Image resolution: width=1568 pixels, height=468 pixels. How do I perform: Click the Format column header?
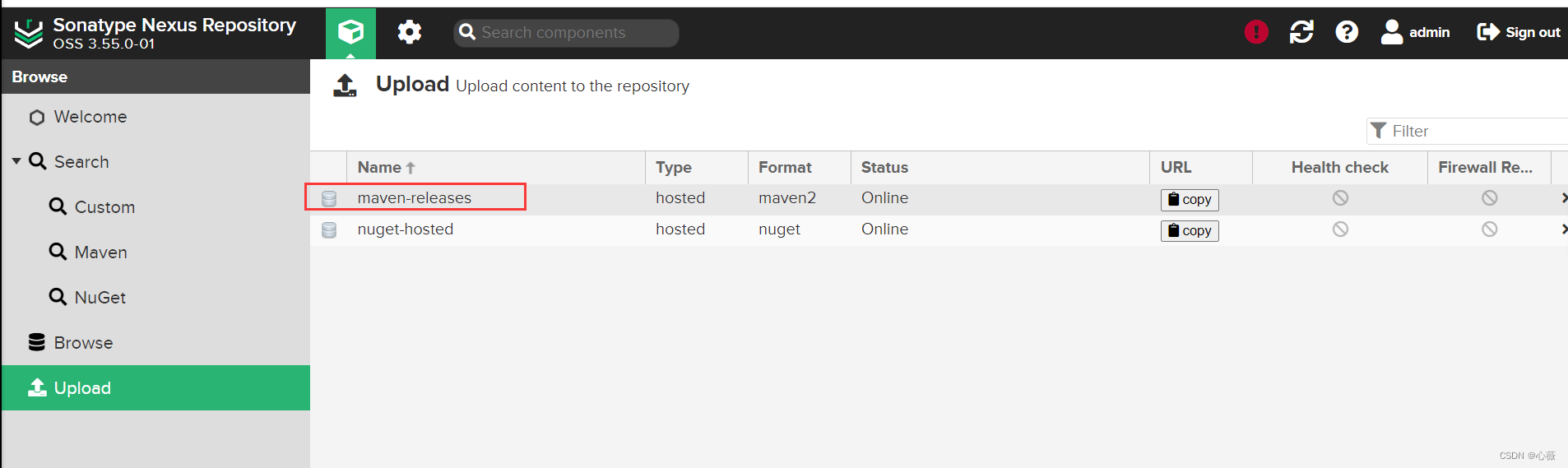tap(800, 168)
